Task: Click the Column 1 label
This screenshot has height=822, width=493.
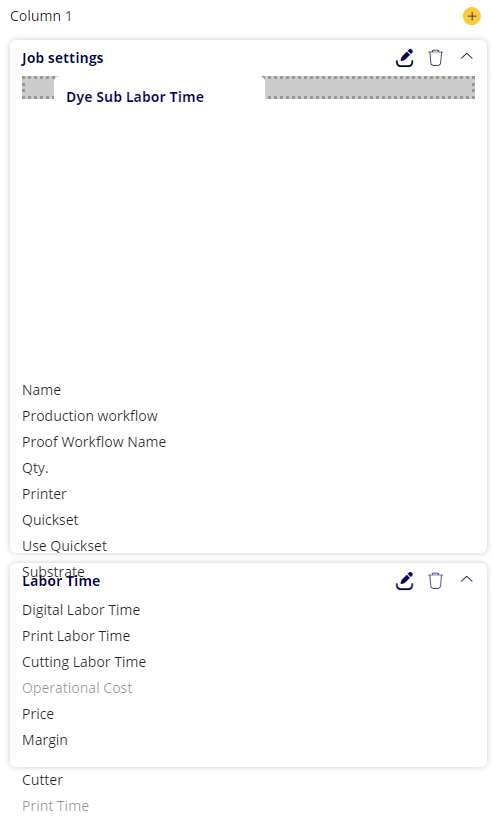Action: coord(41,16)
